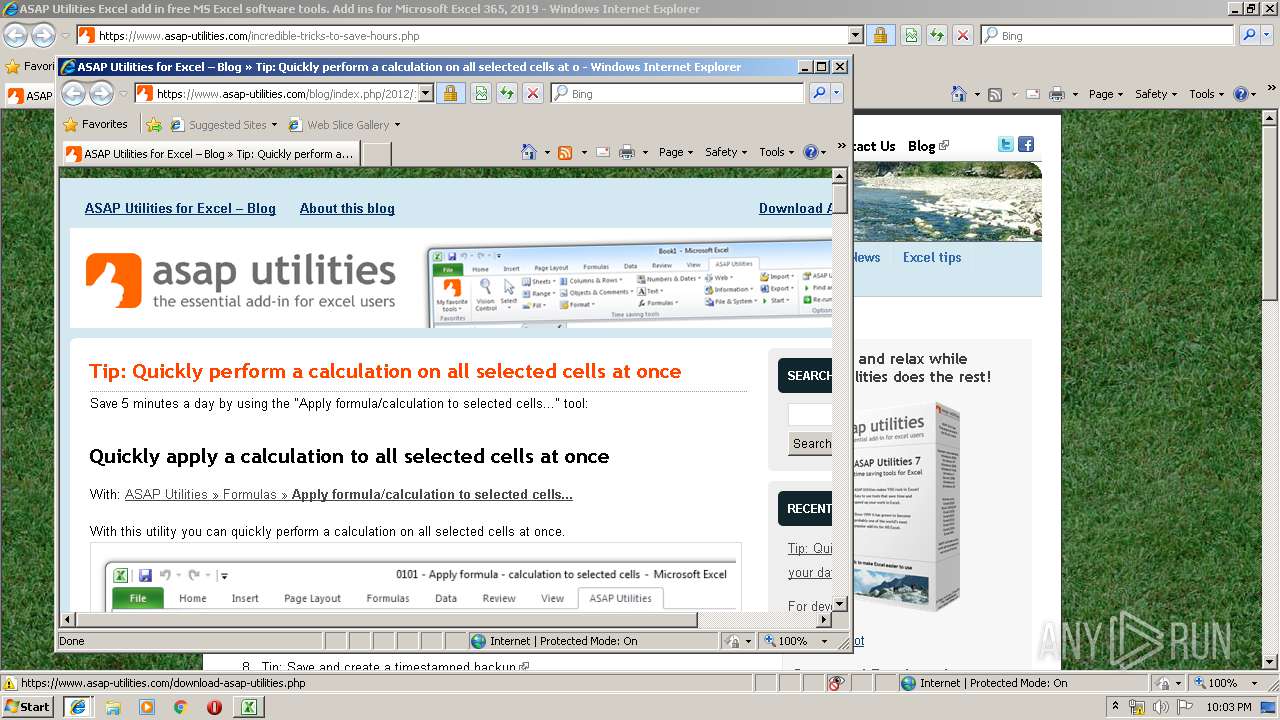This screenshot has height=720, width=1280.
Task: Click Twitter icon on ASAP Utilities page
Action: point(1006,145)
